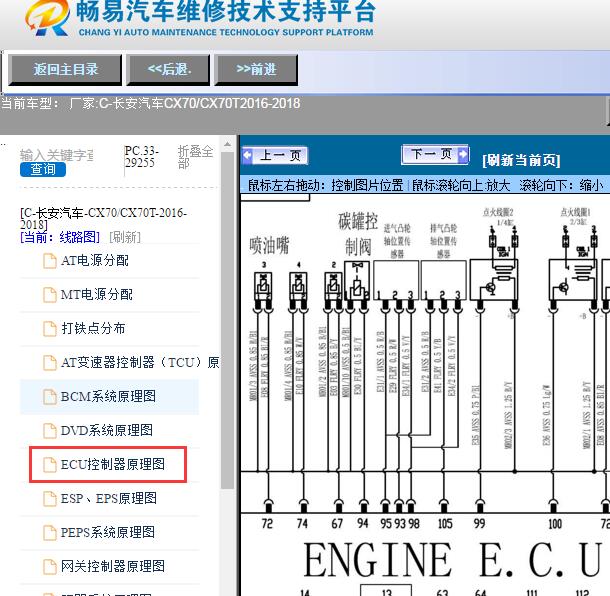
Task: Click the blue 查询 search button
Action: coord(43,169)
